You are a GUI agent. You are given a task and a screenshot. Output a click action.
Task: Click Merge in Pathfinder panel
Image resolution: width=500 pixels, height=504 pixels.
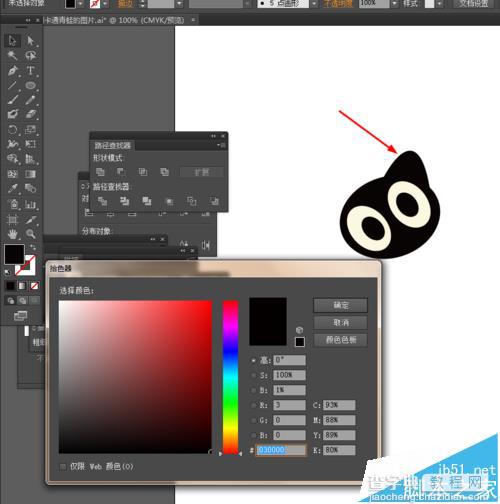tap(147, 201)
